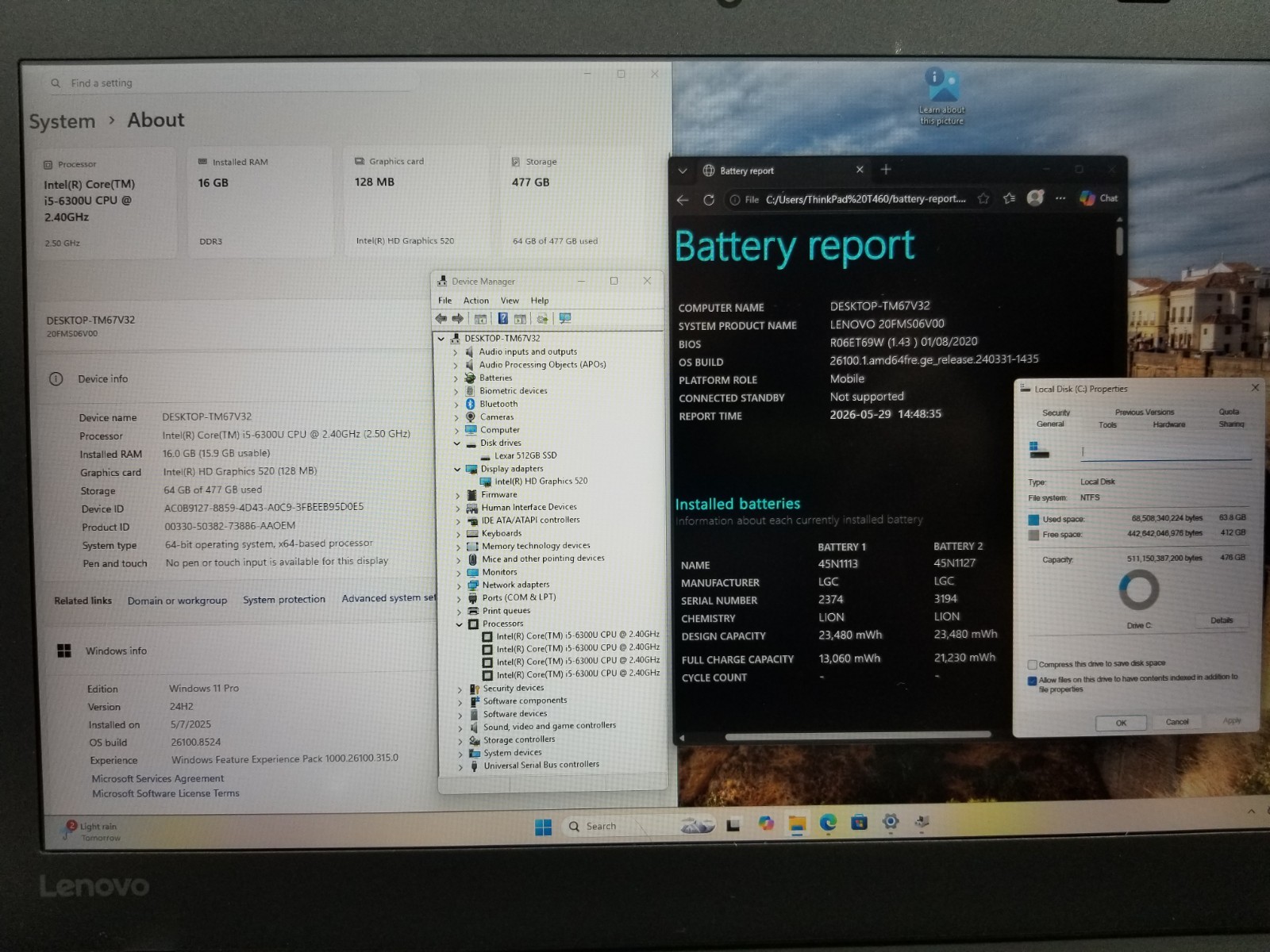Open Microsoft Edge from taskbar
The height and width of the screenshot is (952, 1270).
tap(828, 823)
